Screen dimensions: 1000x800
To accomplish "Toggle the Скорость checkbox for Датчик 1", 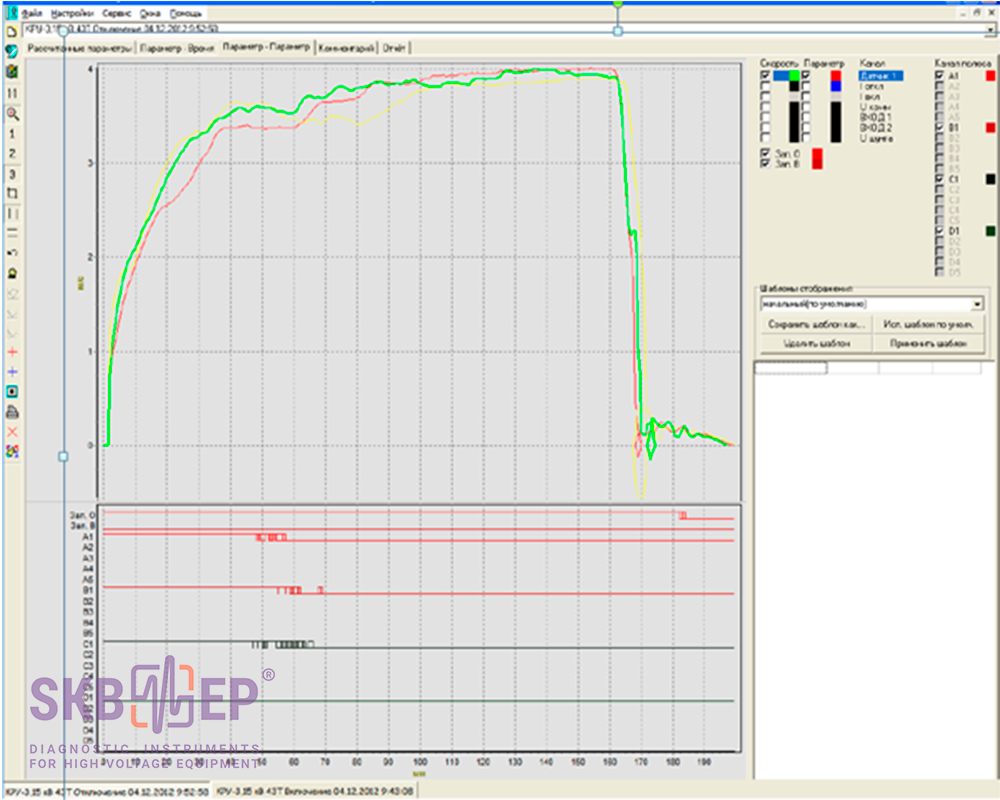I will (x=765, y=76).
